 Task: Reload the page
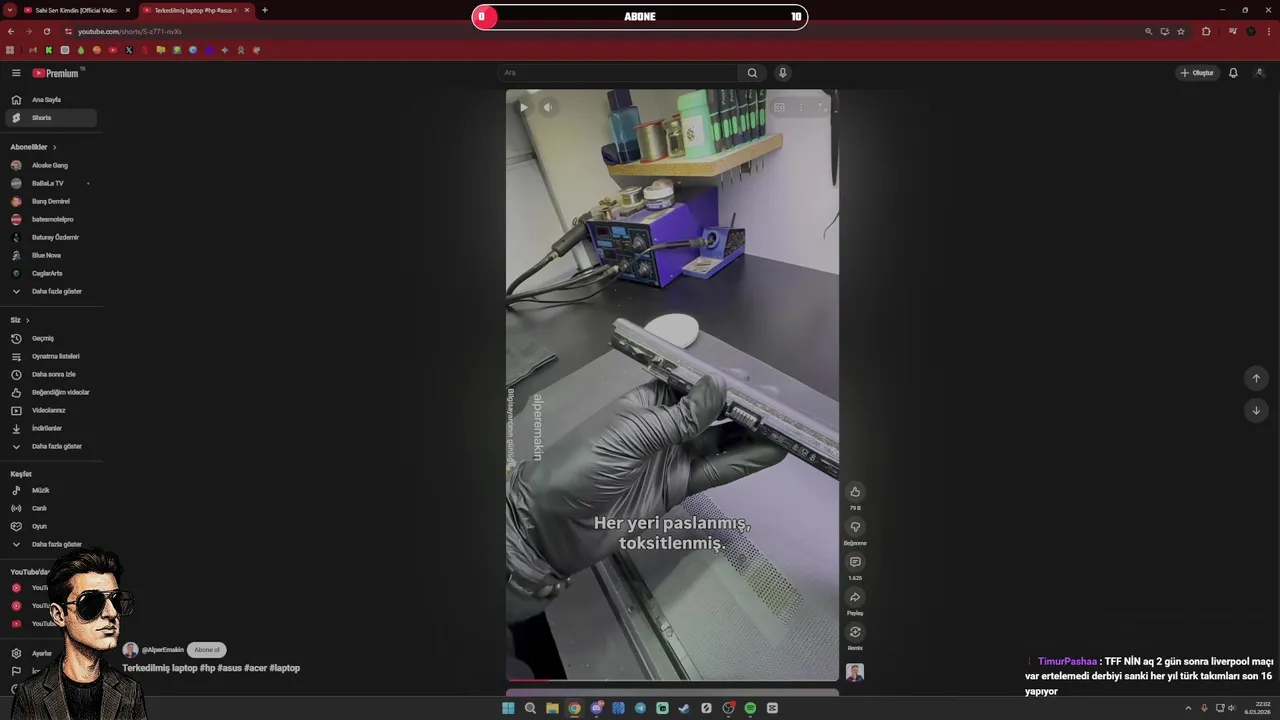coord(46,32)
